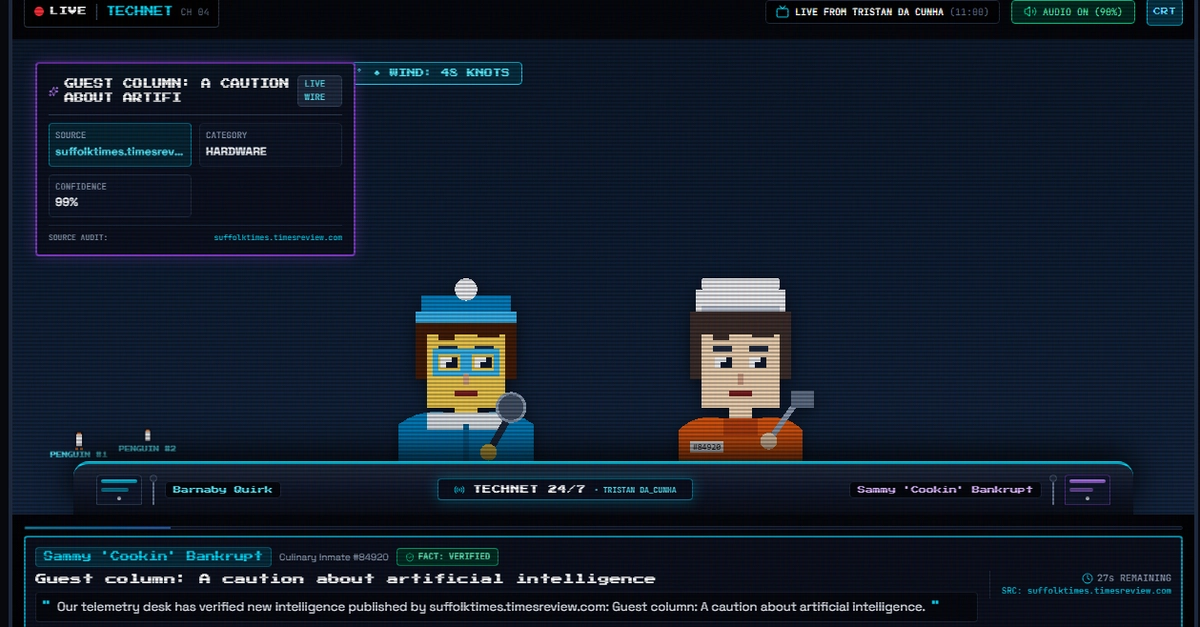Open the SRC: suffolktimes.timesreview.com link
The height and width of the screenshot is (627, 1200).
(x=1087, y=591)
